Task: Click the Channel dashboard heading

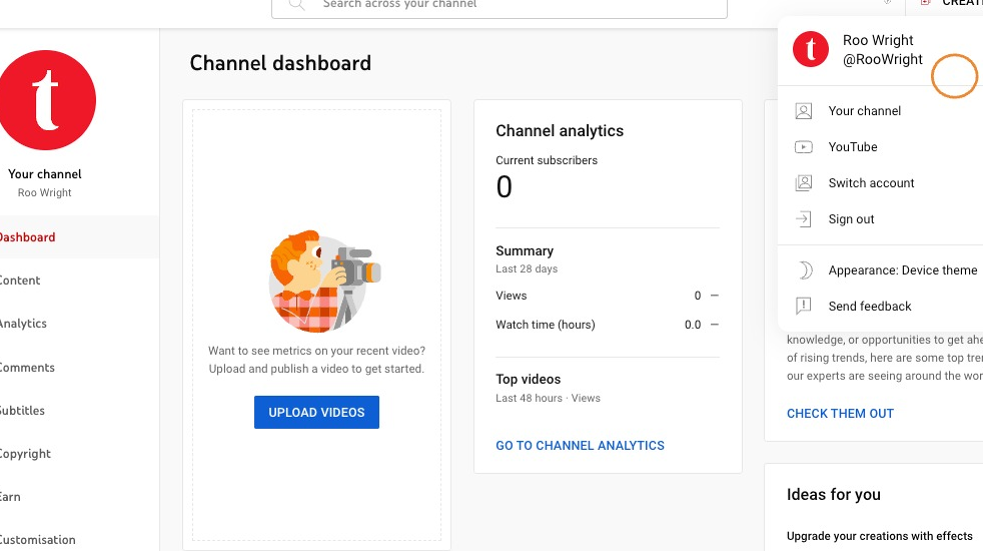Action: tap(280, 63)
